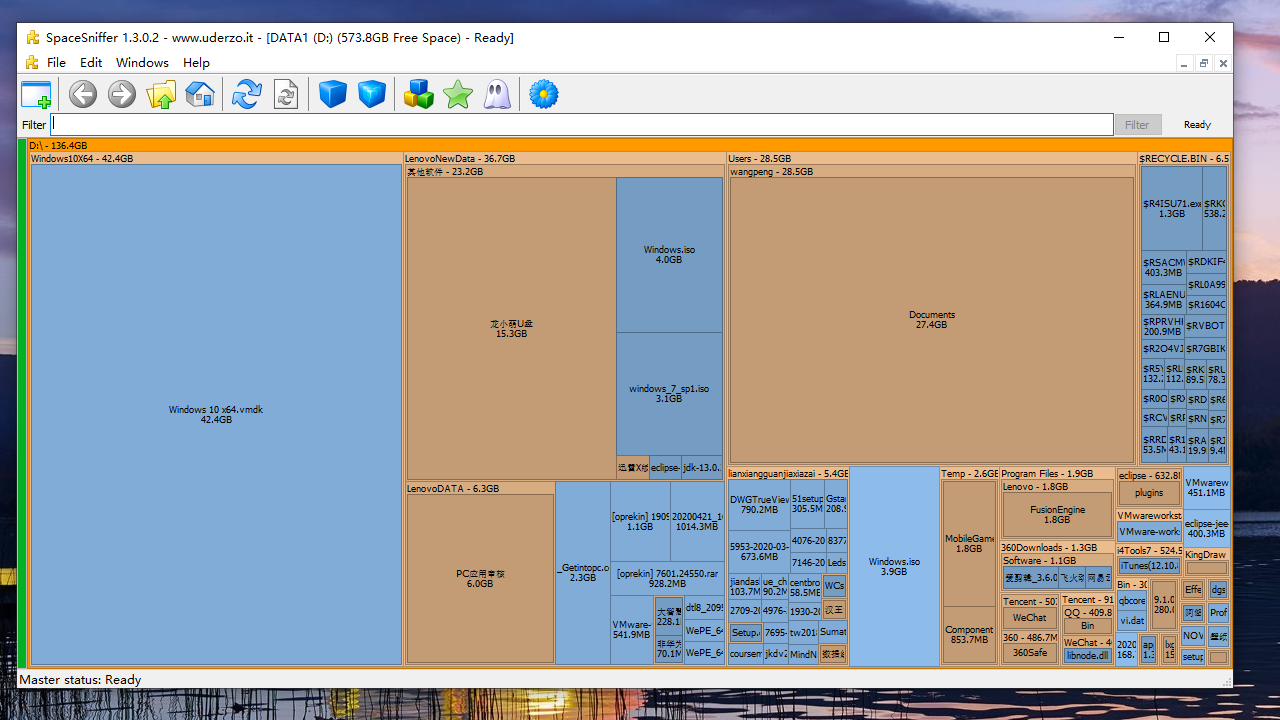Select the Windows 10 x64.vmdk block
Viewport: 1280px width, 720px height.
[x=216, y=414]
